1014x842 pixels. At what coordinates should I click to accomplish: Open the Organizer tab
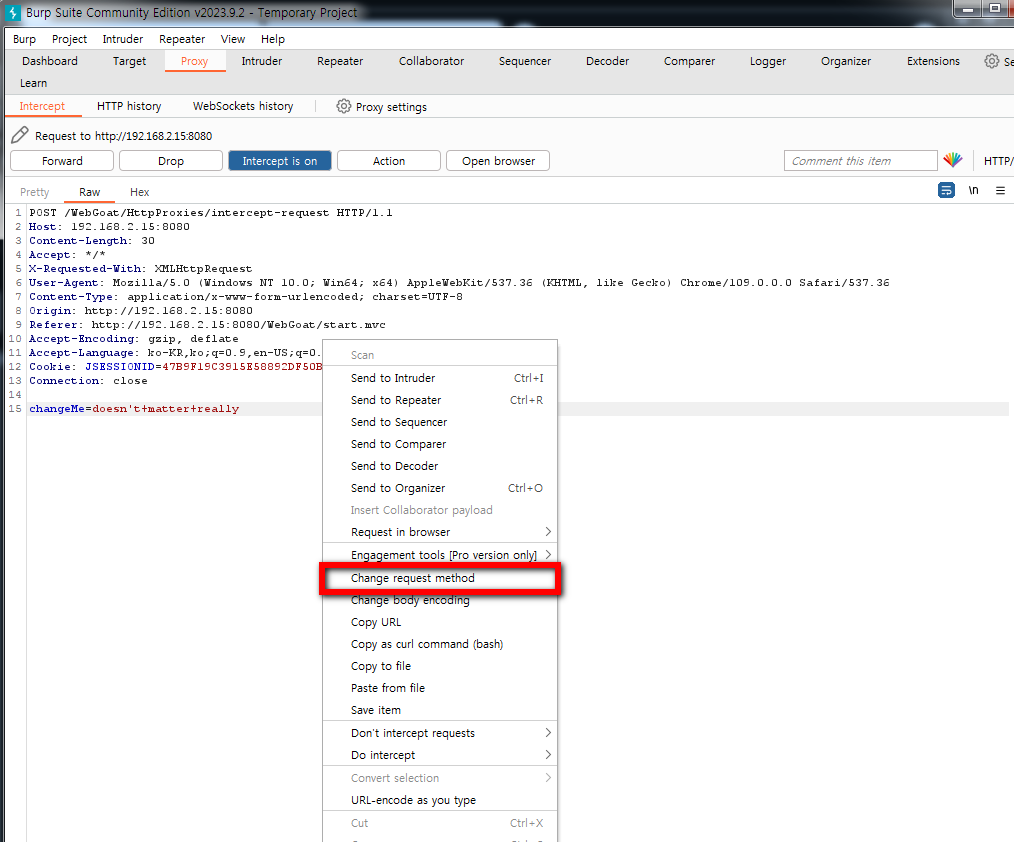click(846, 61)
